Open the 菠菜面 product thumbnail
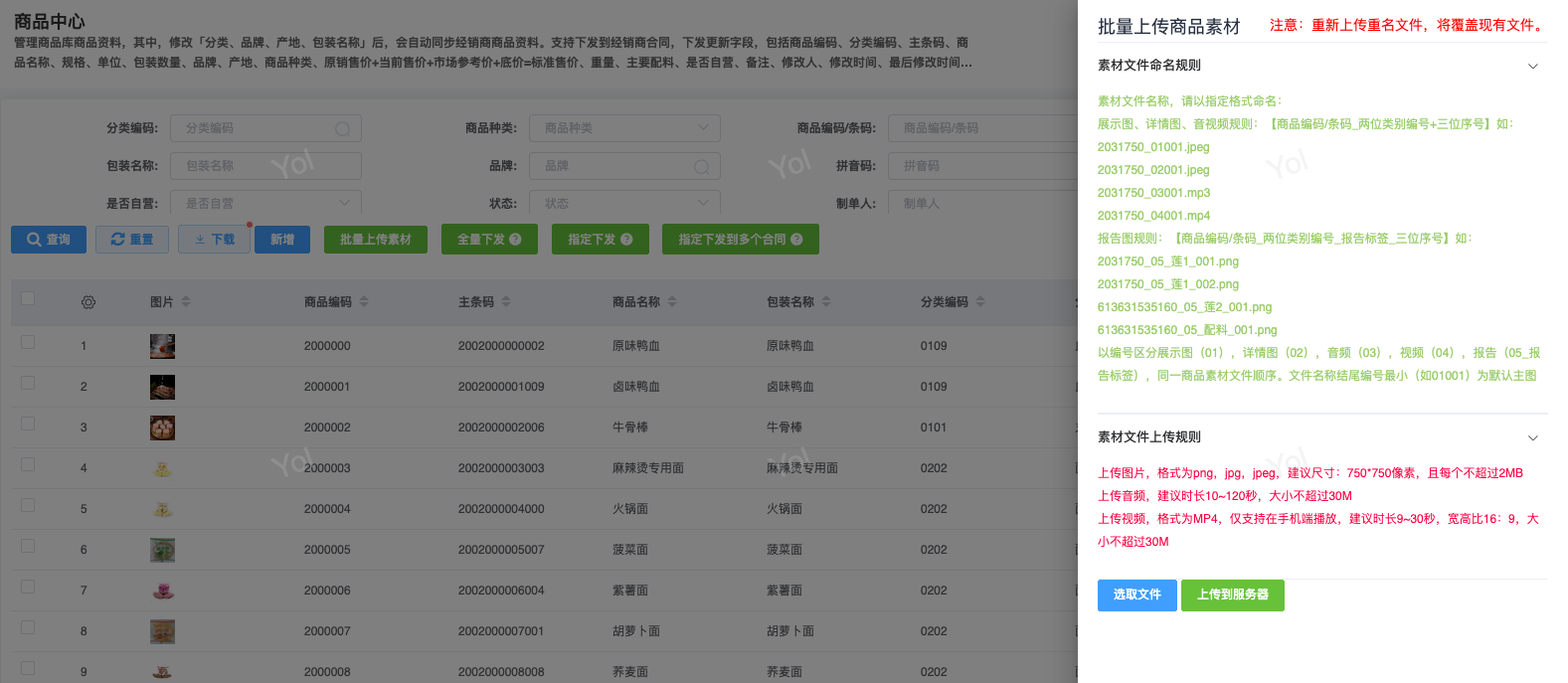The width and height of the screenshot is (1568, 683). tap(162, 550)
